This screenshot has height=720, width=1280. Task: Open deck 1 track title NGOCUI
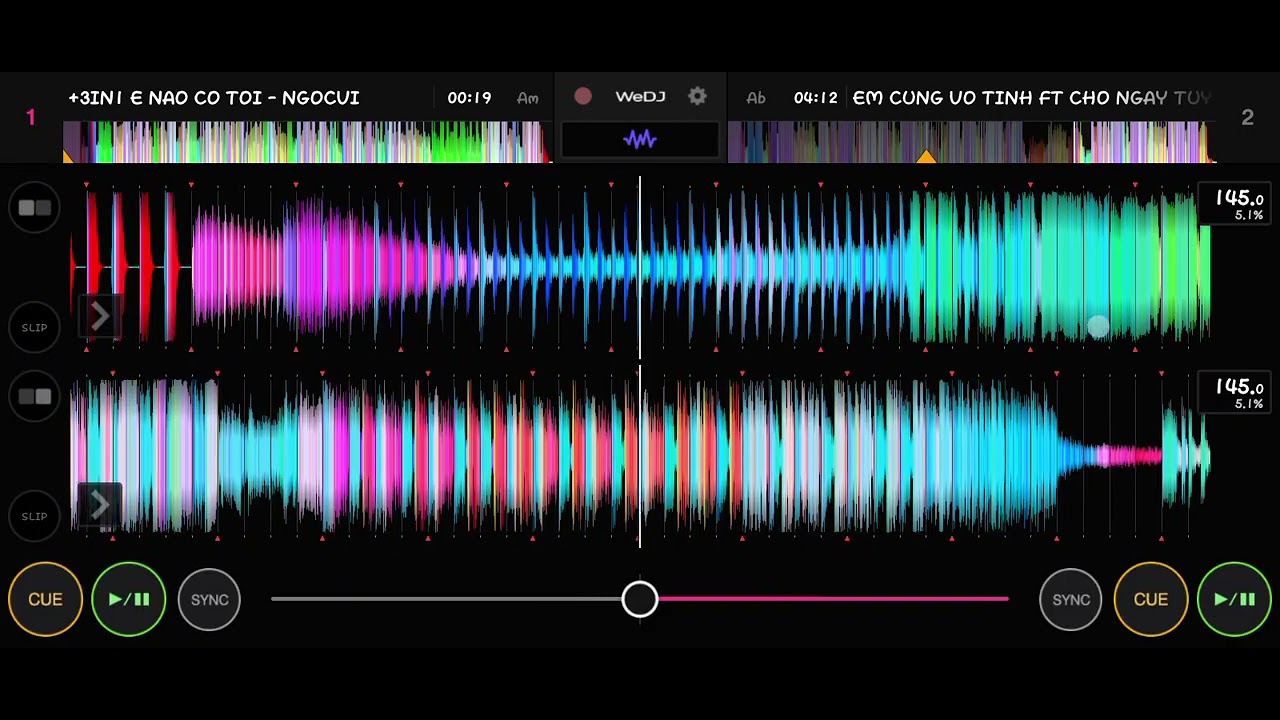point(214,97)
